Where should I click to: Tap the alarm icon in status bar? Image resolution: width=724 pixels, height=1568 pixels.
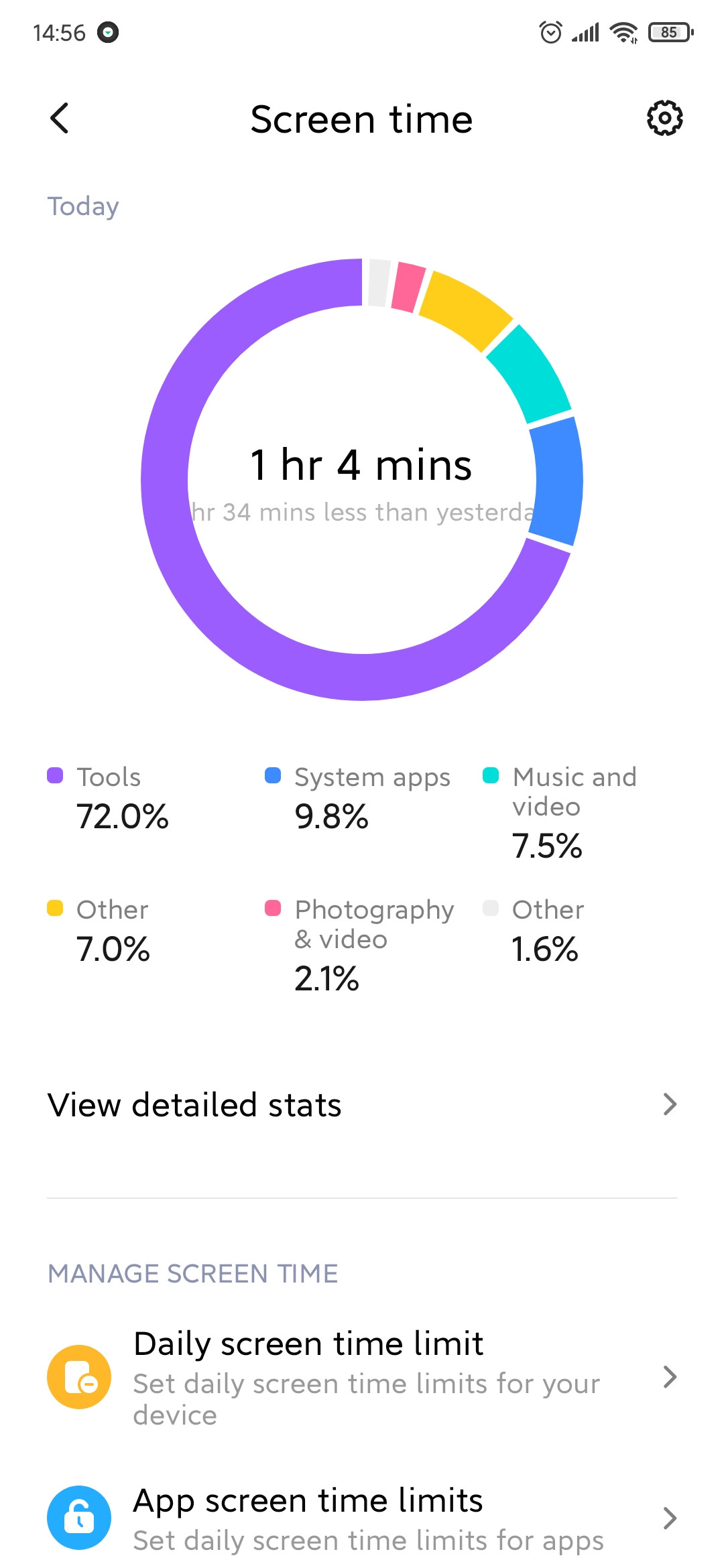550,32
